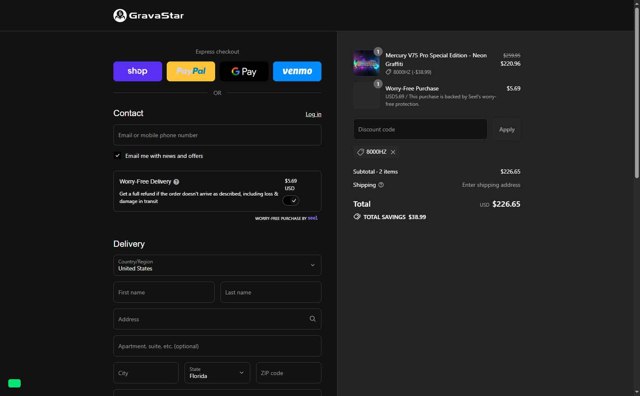The width and height of the screenshot is (640, 396).
Task: Click the 8000HZ discount tag icon
Action: tap(360, 152)
